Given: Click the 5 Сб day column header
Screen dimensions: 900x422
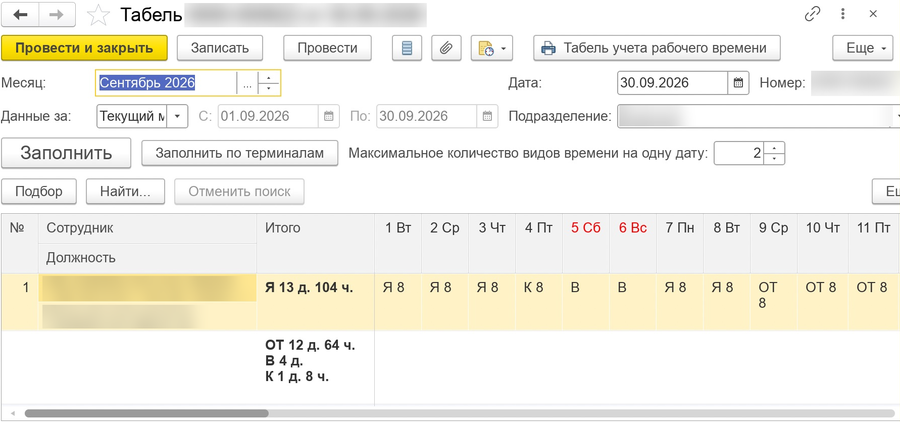Looking at the screenshot, I should [585, 243].
